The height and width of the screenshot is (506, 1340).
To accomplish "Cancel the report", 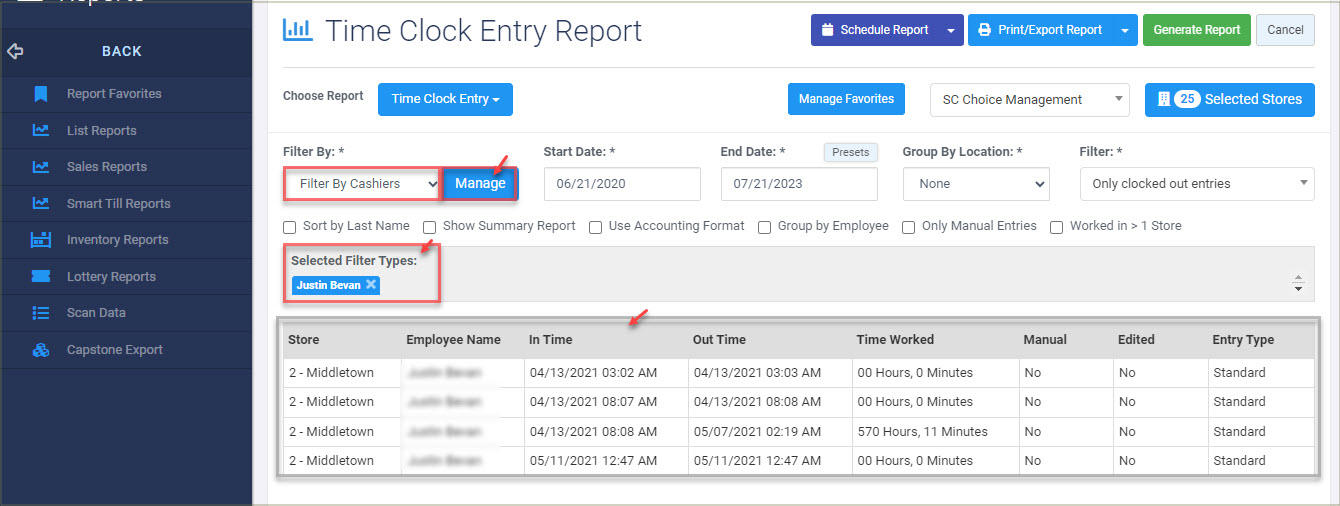I will tap(1285, 30).
